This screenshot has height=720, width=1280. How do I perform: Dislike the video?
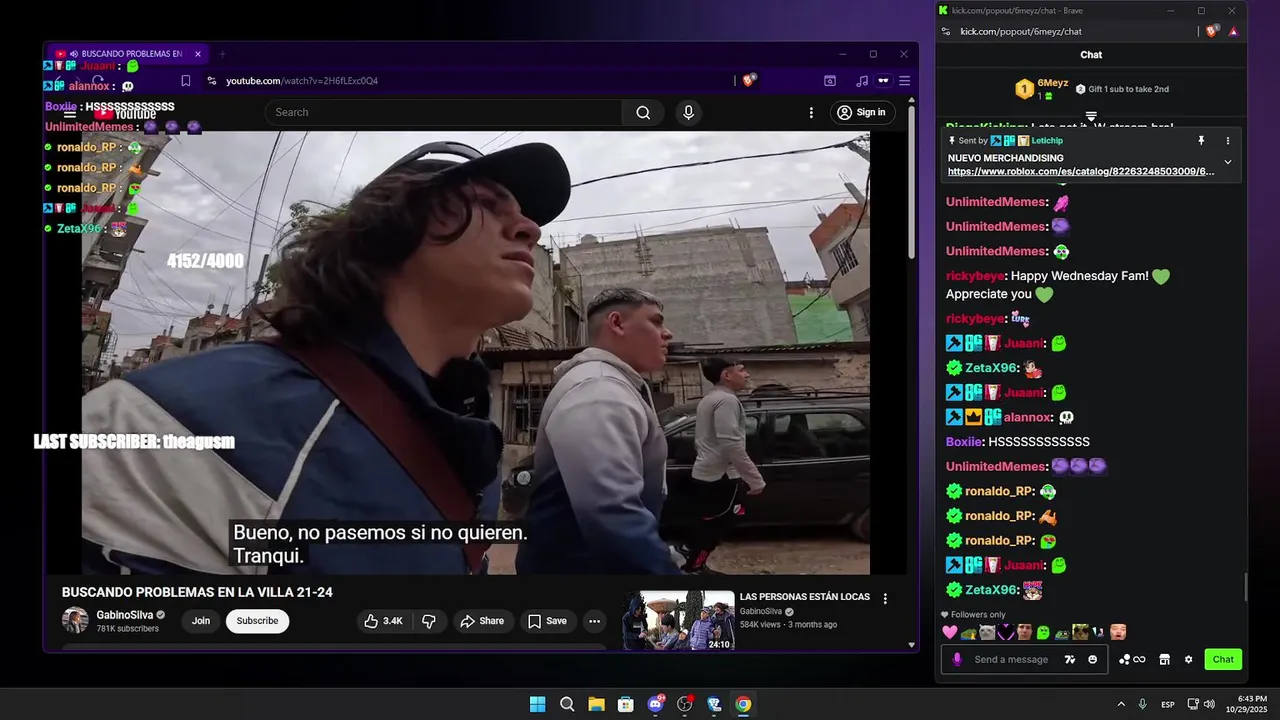[x=429, y=621]
